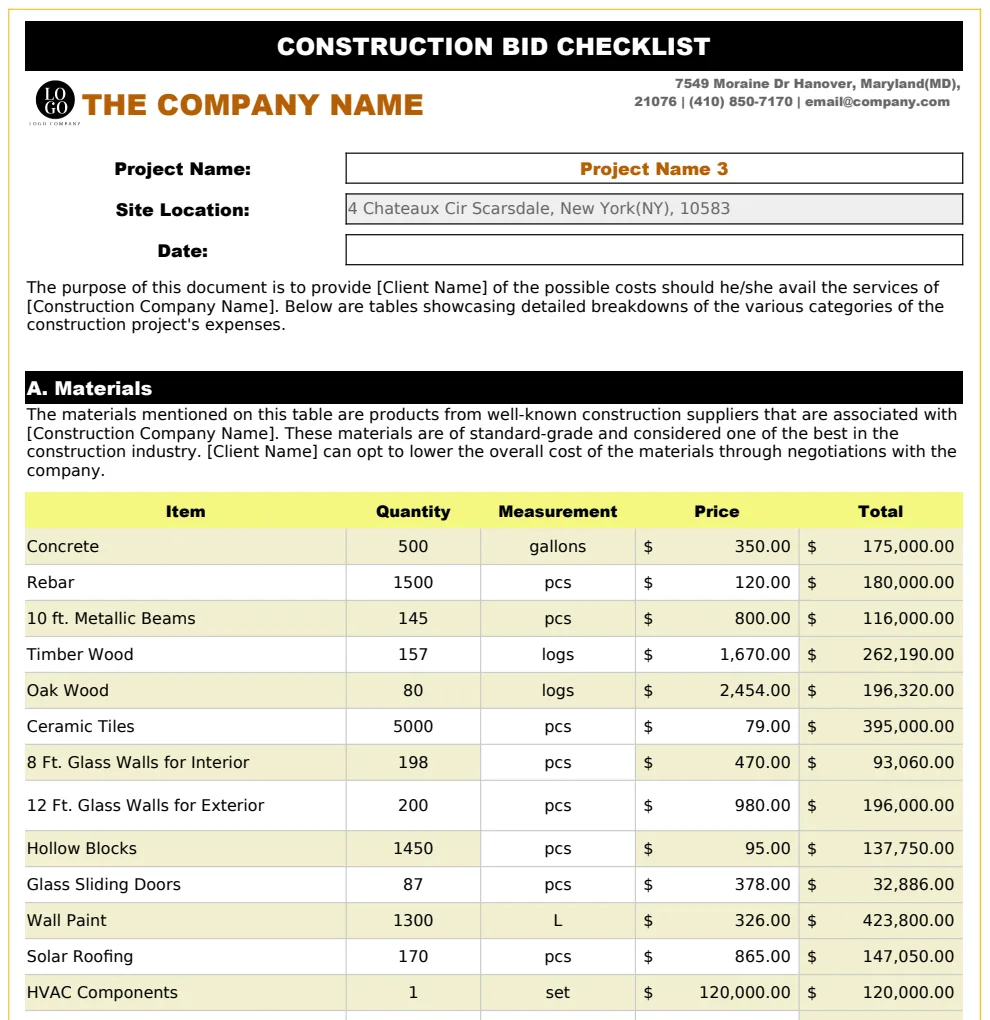
Task: Click the Total column header
Action: point(881,511)
